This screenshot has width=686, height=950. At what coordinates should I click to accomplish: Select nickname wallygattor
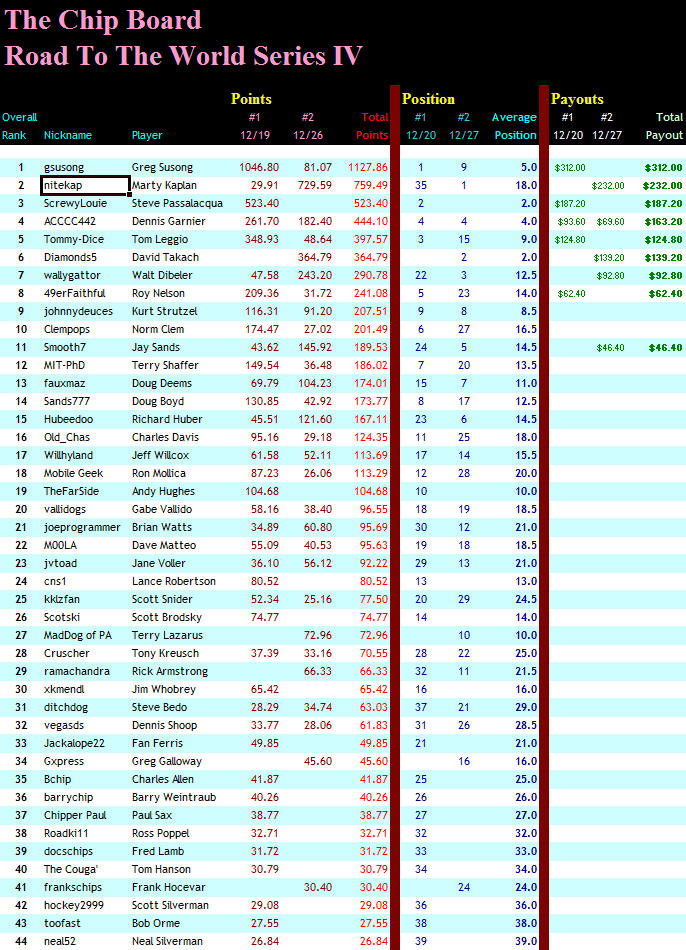pos(72,276)
